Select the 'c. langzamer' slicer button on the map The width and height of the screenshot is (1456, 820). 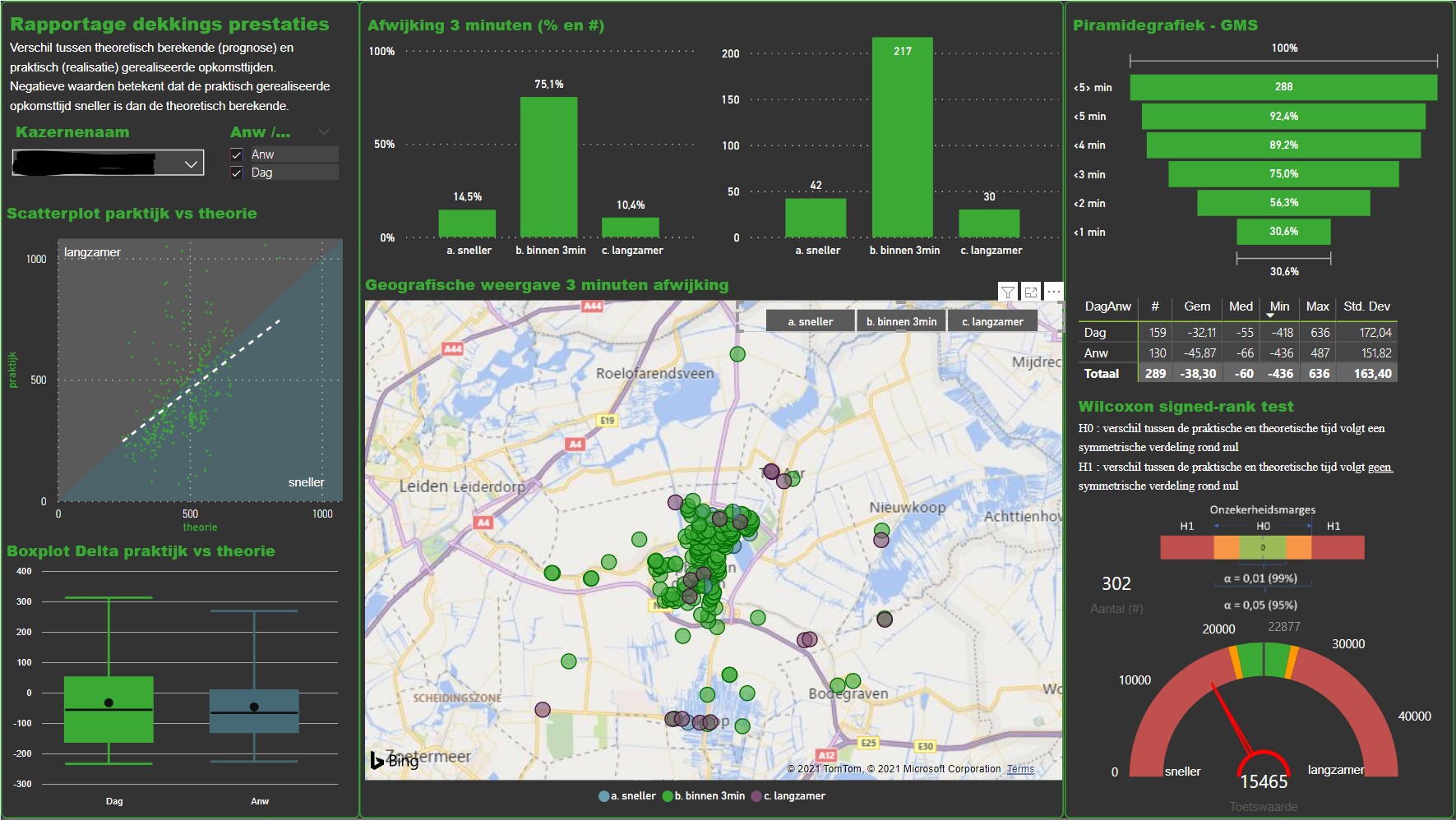point(992,321)
